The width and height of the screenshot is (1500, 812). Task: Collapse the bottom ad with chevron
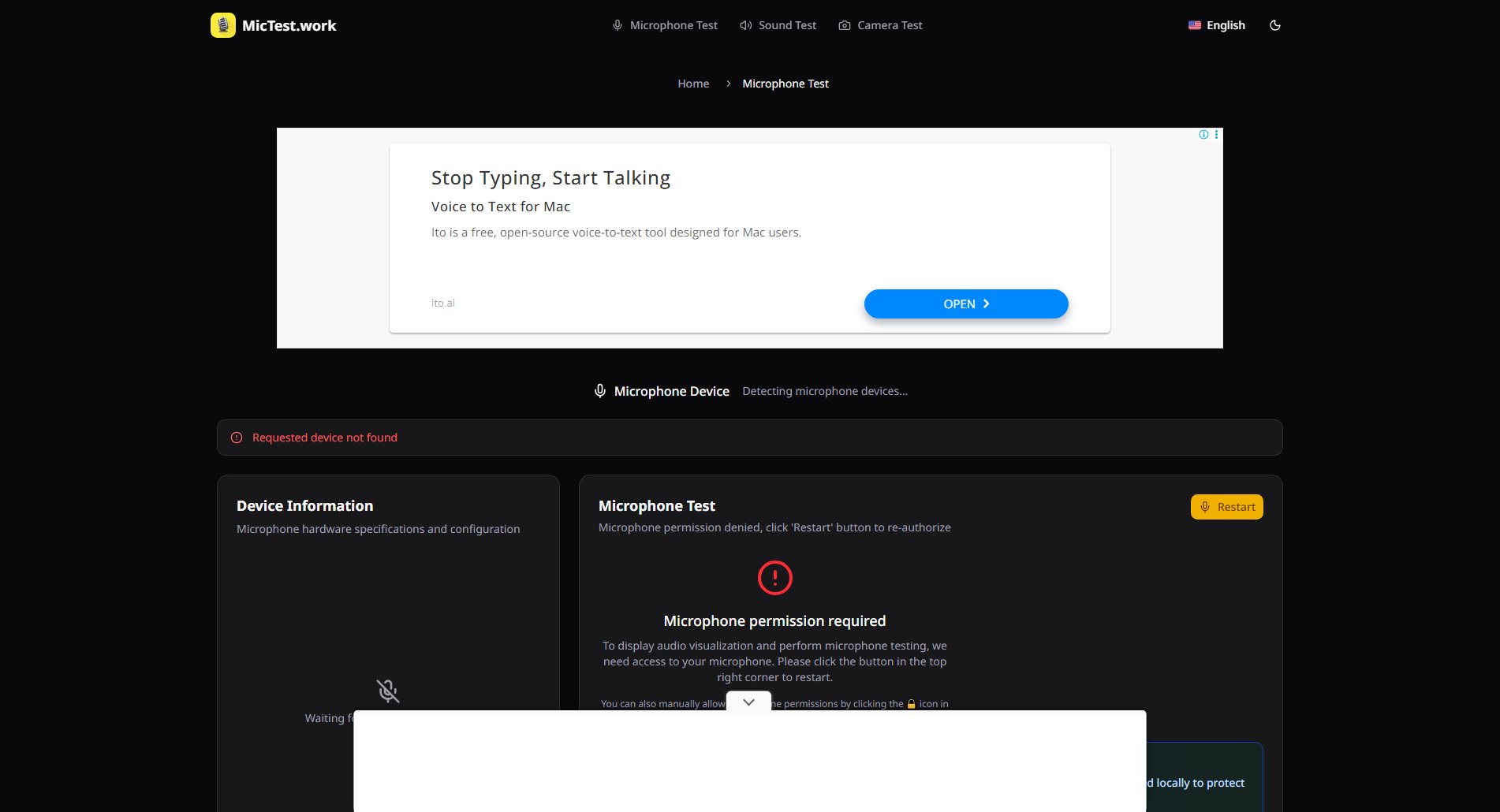(748, 702)
